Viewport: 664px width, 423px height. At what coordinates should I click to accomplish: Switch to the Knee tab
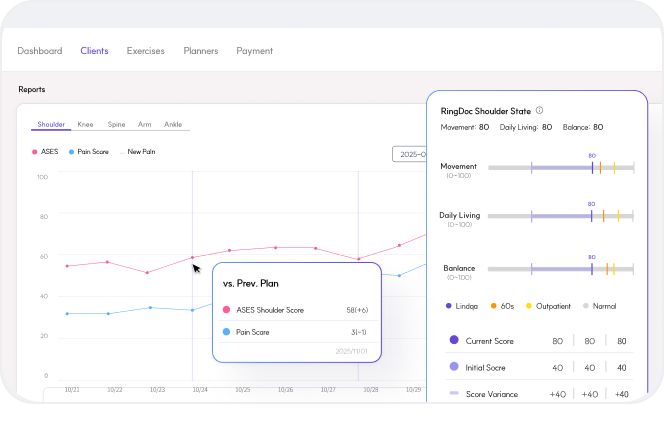click(x=85, y=124)
